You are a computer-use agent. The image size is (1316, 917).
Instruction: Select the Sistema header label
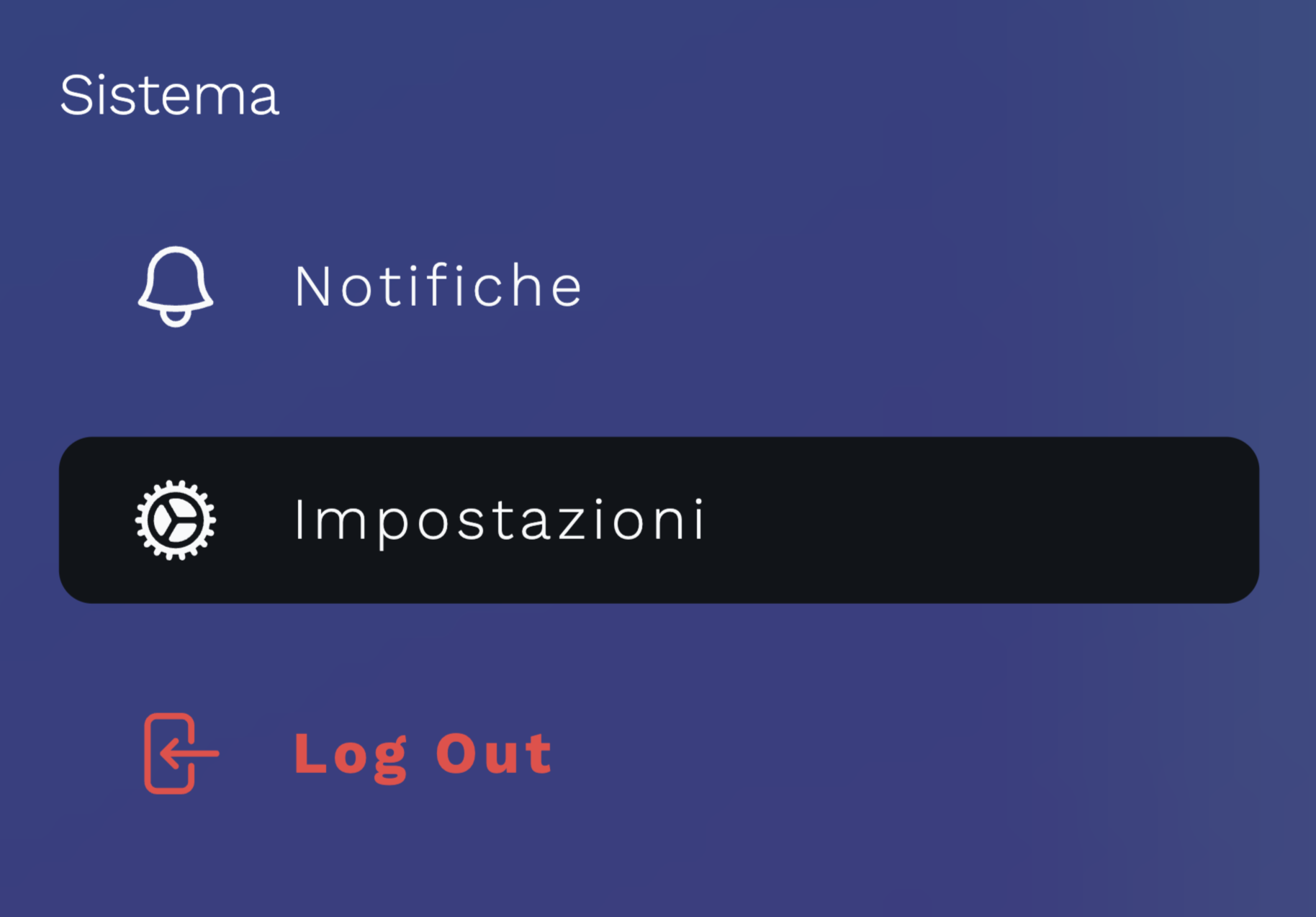point(170,95)
